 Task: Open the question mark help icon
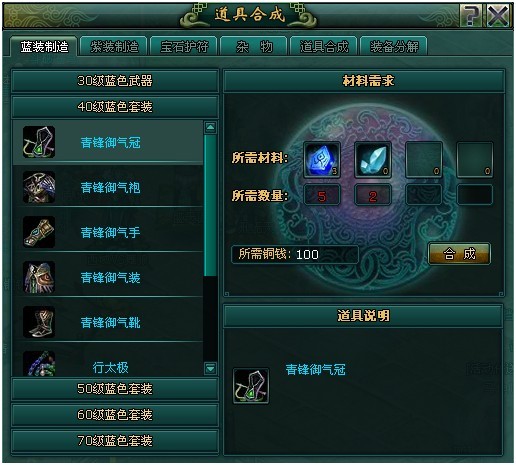tap(471, 15)
